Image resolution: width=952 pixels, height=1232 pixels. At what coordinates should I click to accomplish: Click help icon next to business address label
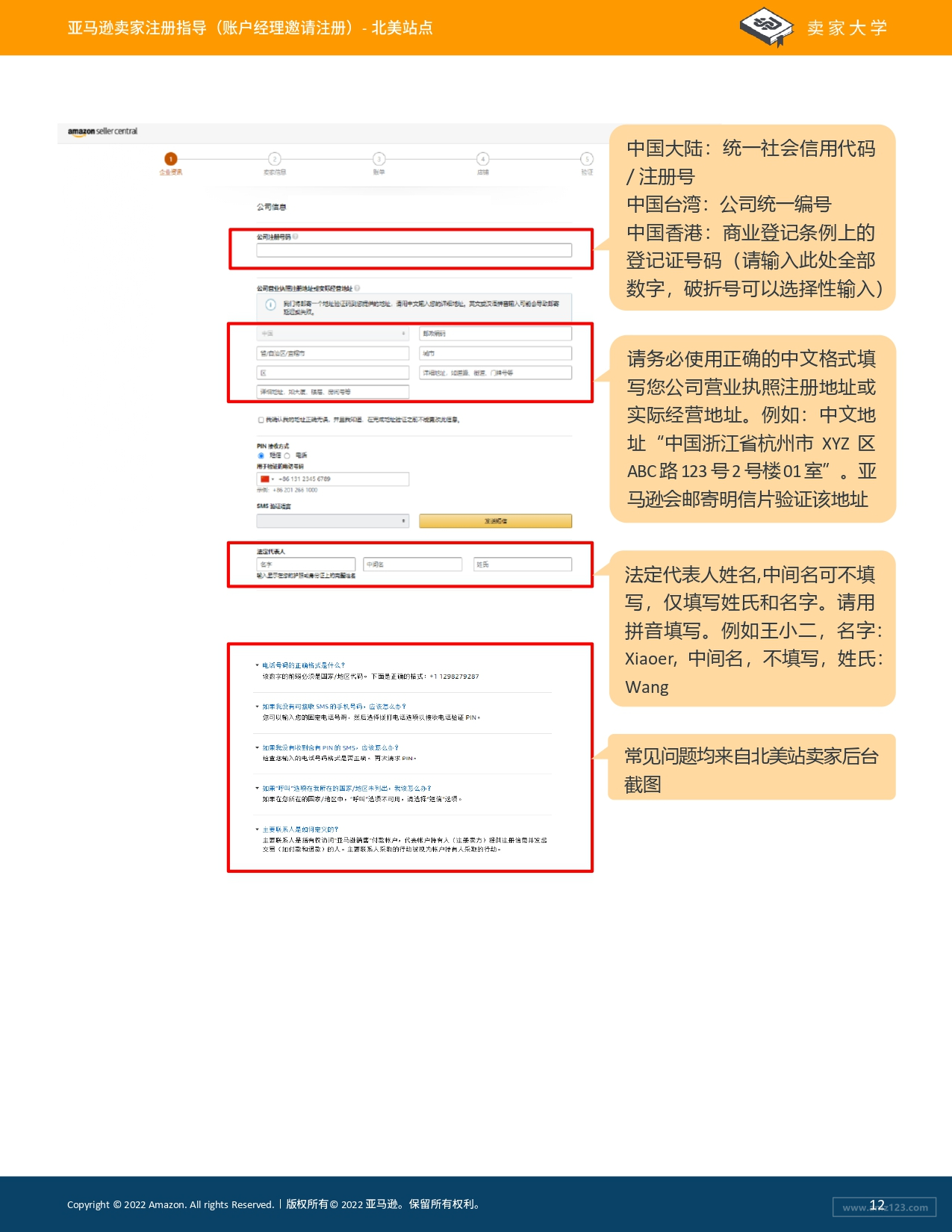click(x=357, y=288)
